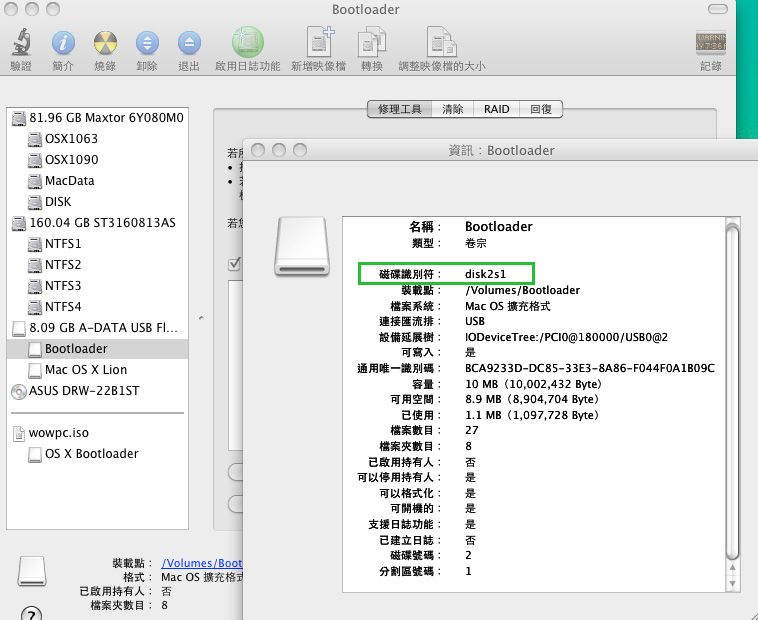Click the info scrollbar up arrow
Viewport: 758px width, 620px height.
click(x=732, y=568)
